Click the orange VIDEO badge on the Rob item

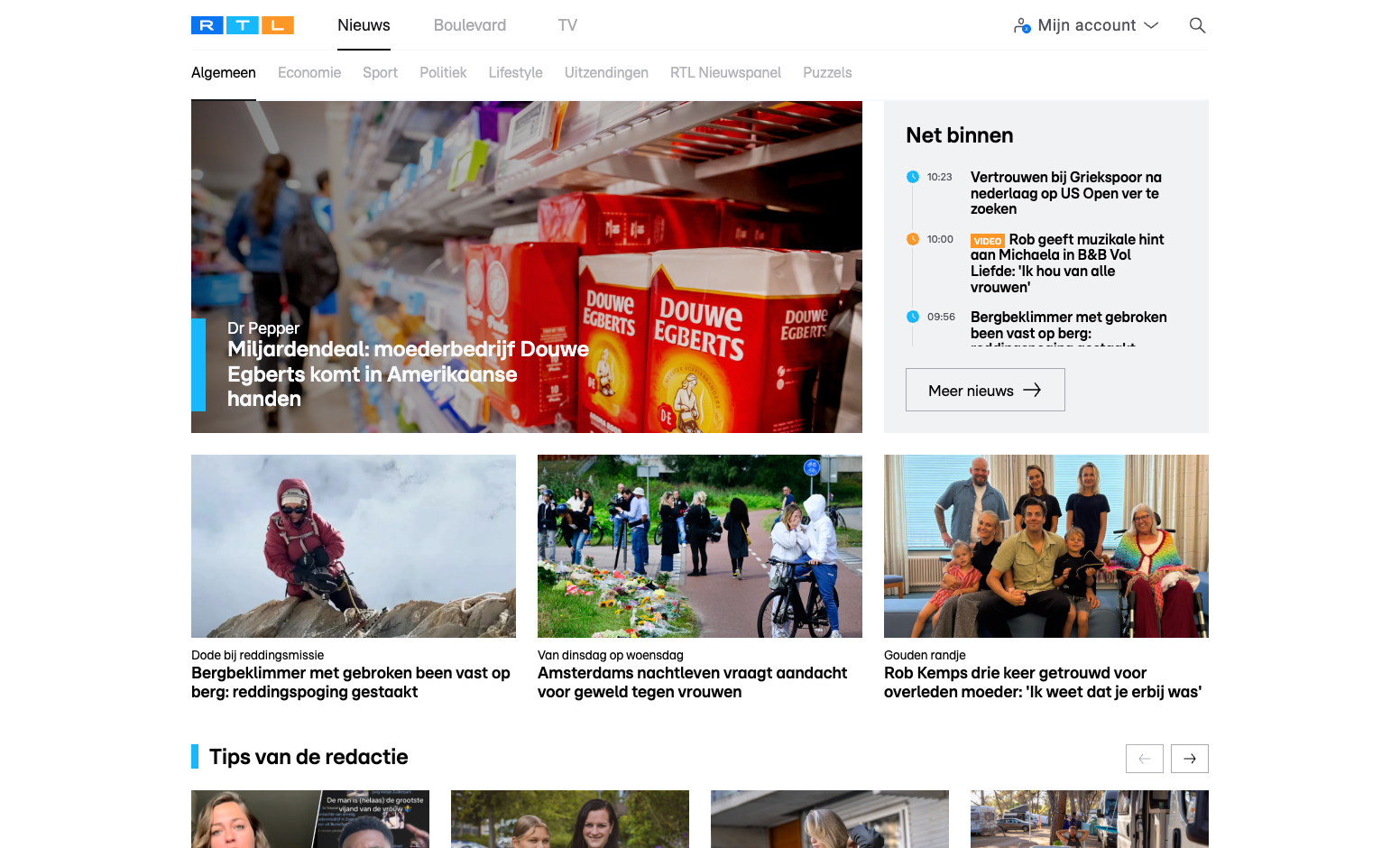click(988, 241)
